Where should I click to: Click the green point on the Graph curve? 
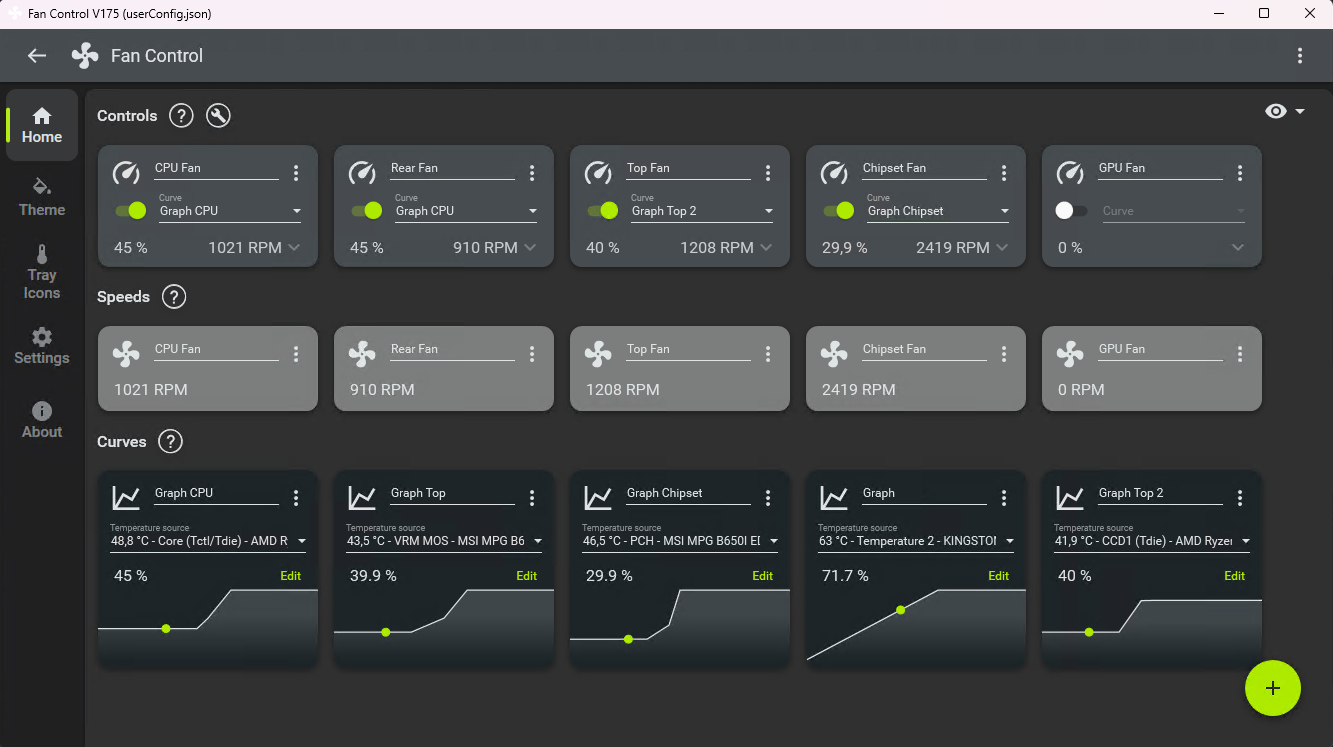click(x=901, y=609)
